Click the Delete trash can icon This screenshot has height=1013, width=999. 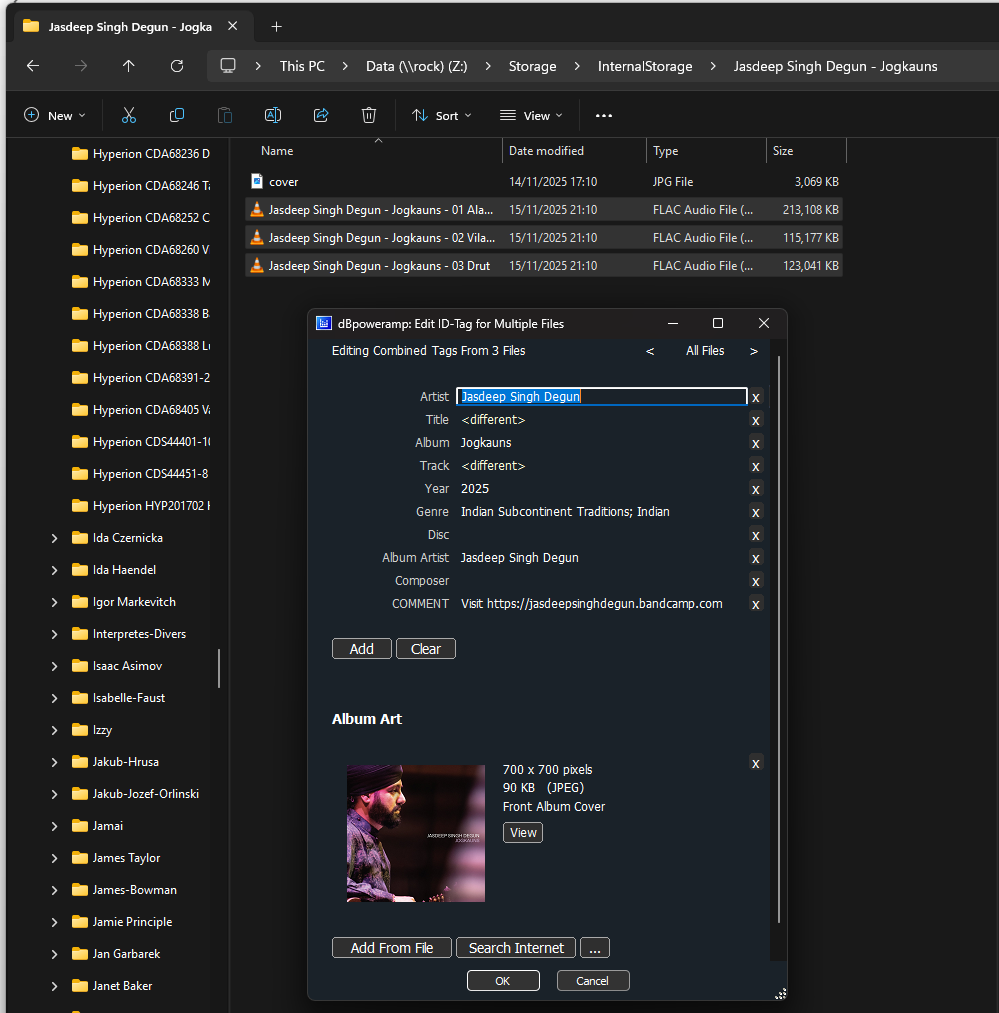369,116
